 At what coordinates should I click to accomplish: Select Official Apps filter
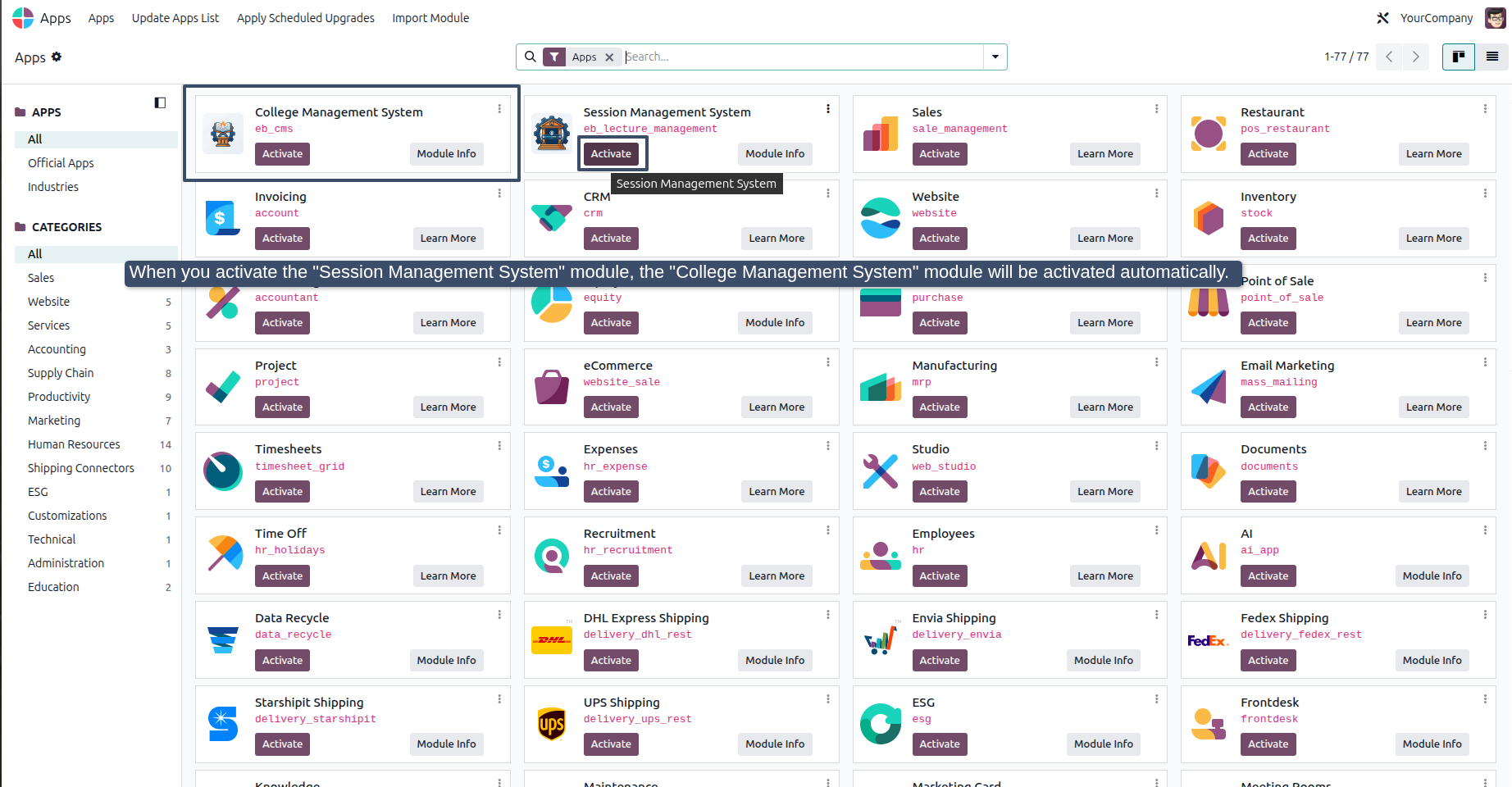[x=96, y=163]
